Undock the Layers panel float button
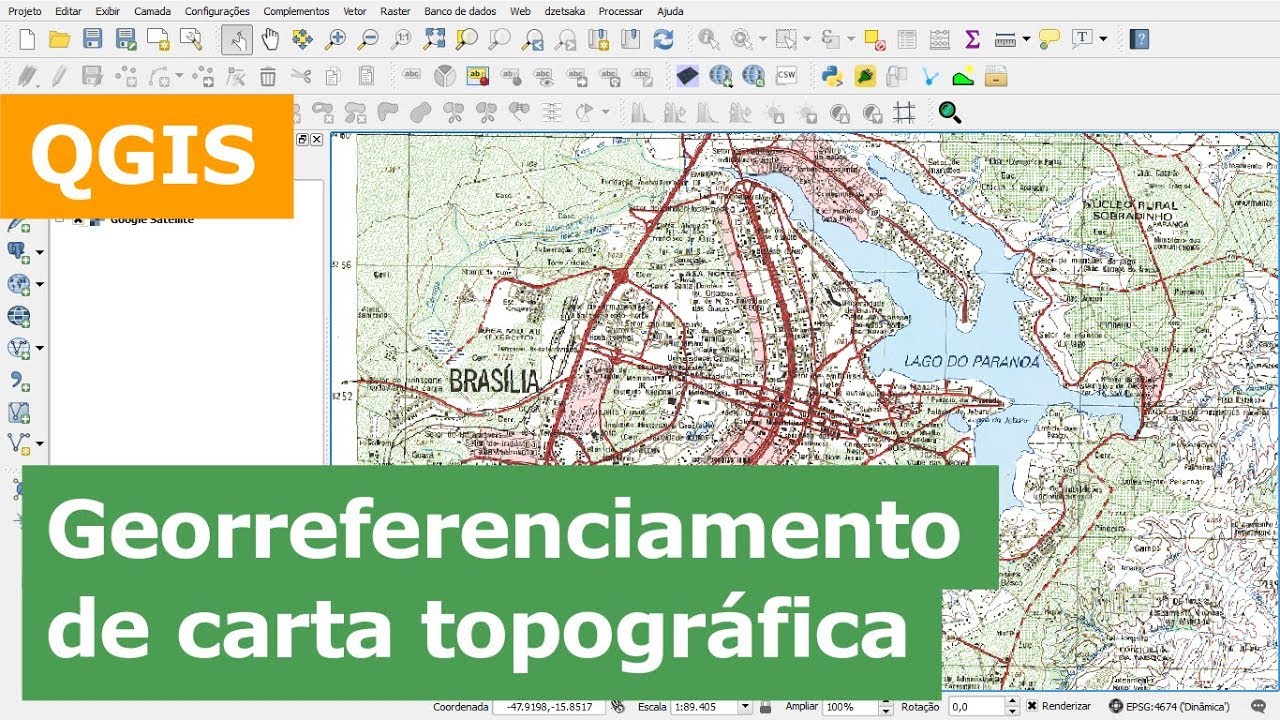The height and width of the screenshot is (720, 1280). pyautogui.click(x=303, y=140)
